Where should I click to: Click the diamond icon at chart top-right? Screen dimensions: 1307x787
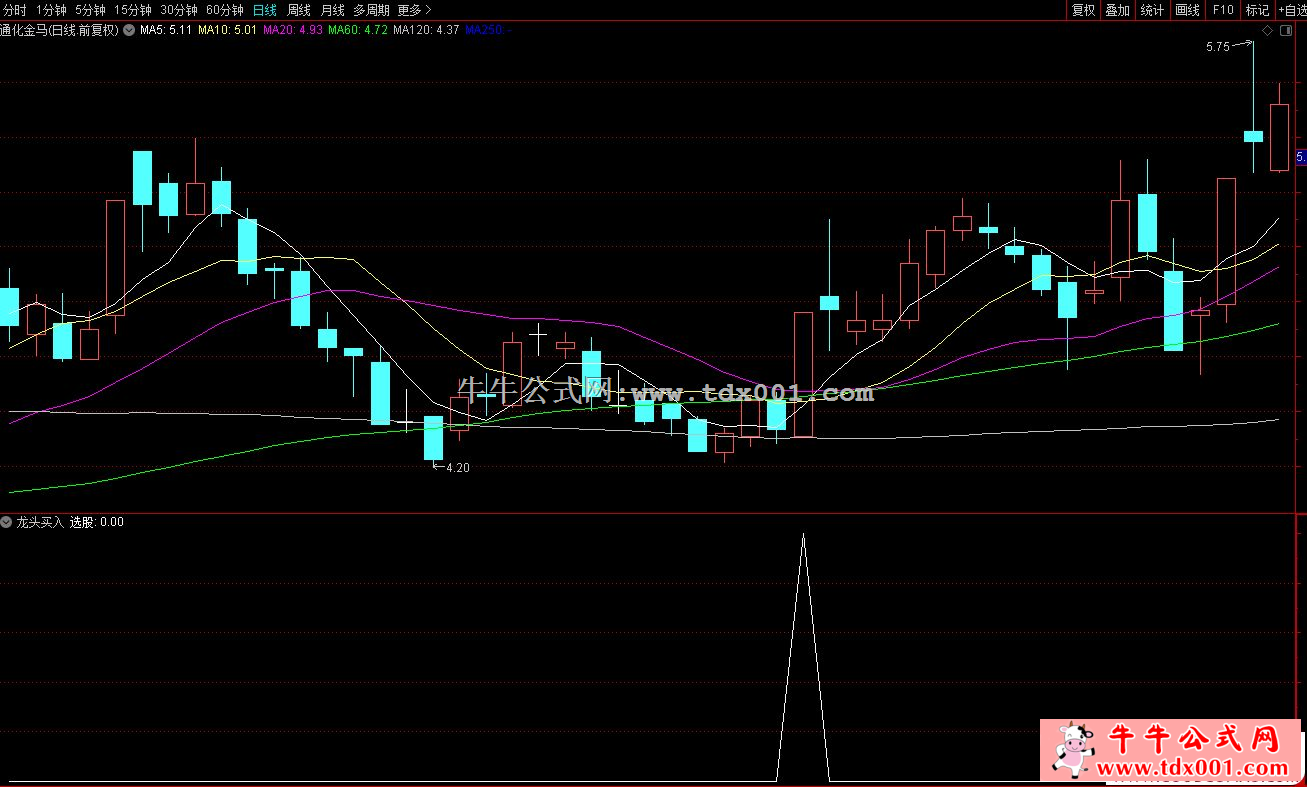(1267, 31)
